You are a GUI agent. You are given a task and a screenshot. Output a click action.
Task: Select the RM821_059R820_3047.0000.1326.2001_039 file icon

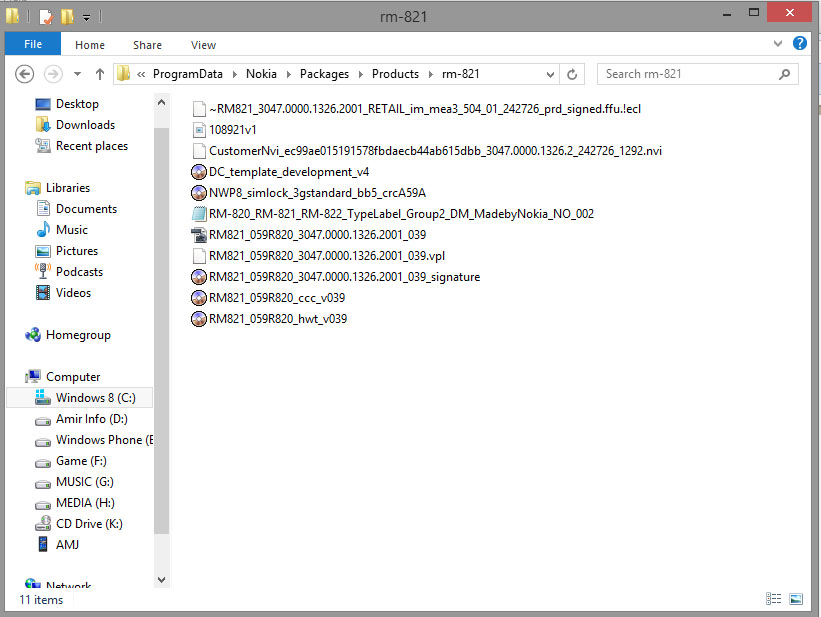tap(199, 235)
